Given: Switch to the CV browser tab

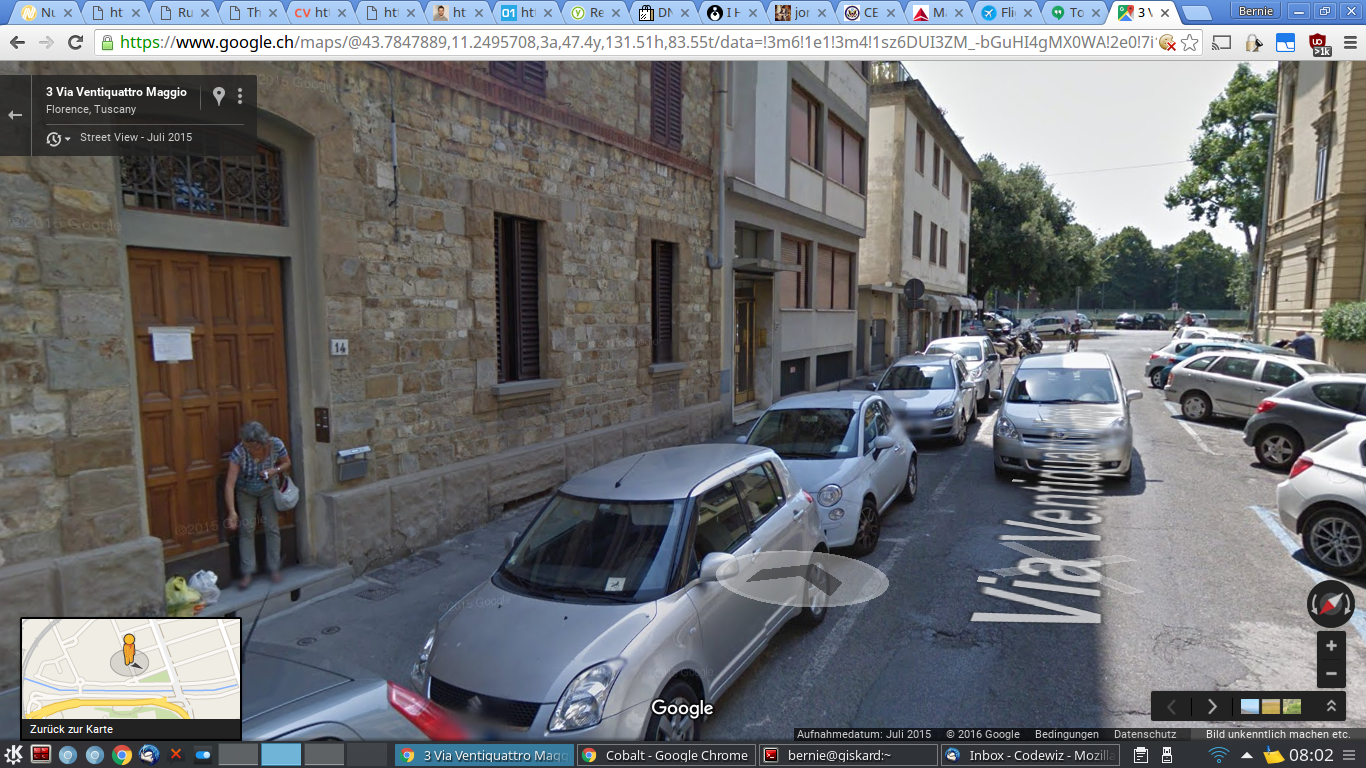Looking at the screenshot, I should point(314,13).
